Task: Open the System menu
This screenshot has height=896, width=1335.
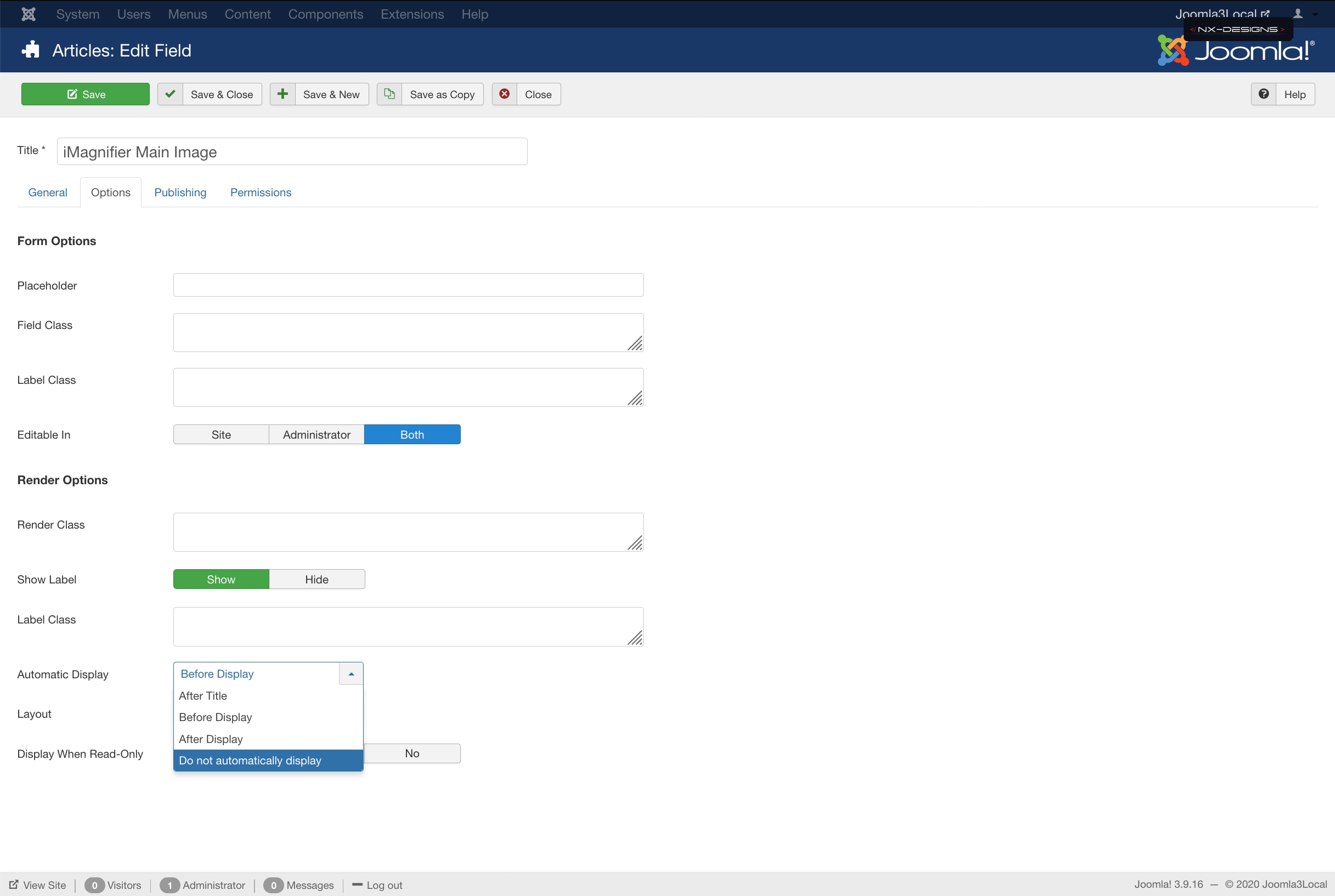Action: [x=78, y=14]
